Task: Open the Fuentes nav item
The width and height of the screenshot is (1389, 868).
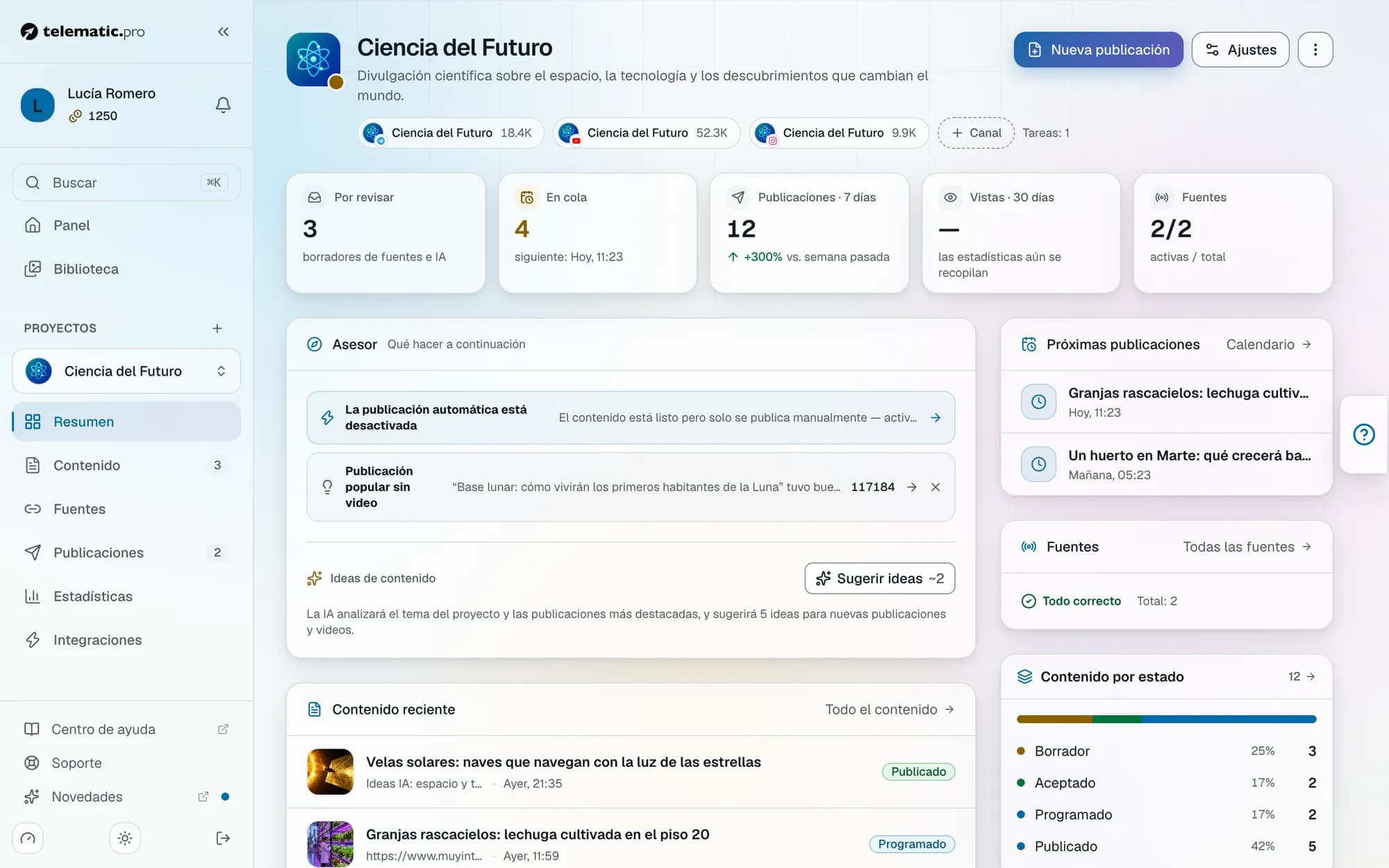Action: point(126,509)
